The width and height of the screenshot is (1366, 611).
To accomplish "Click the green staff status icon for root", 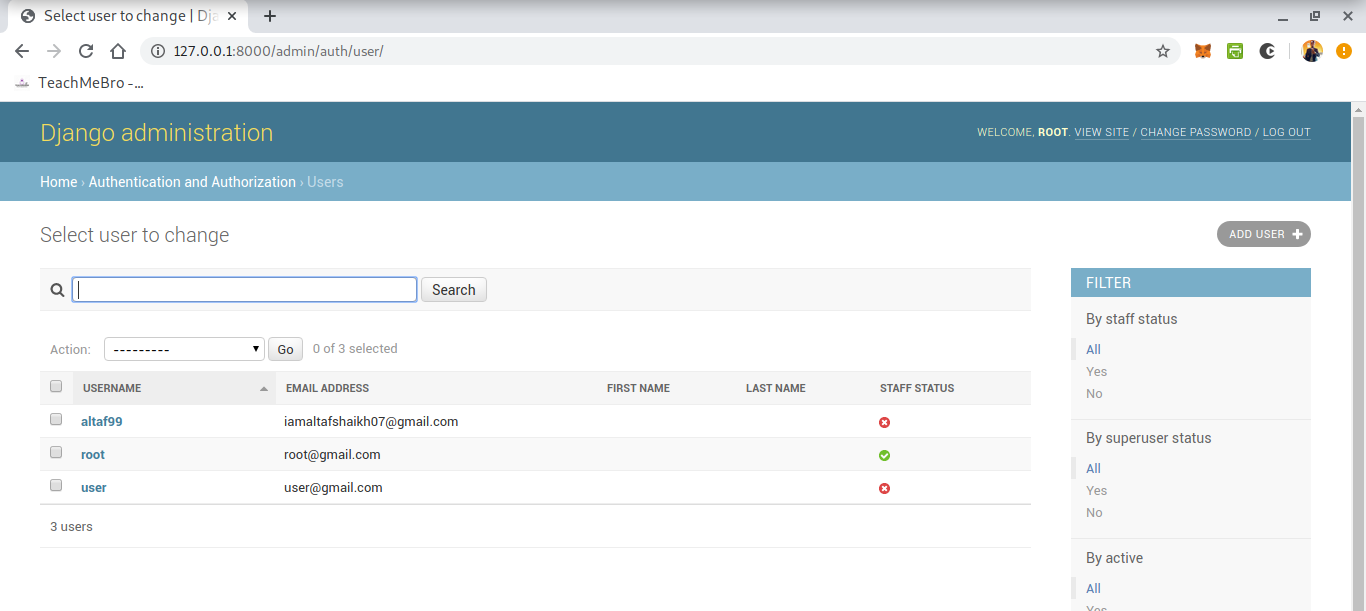I will 884,455.
